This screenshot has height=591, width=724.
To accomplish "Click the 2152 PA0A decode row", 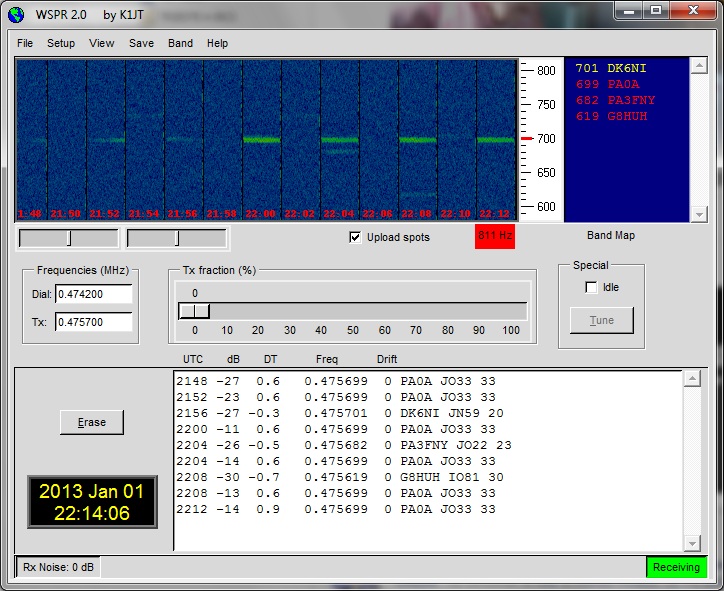I will [x=336, y=397].
